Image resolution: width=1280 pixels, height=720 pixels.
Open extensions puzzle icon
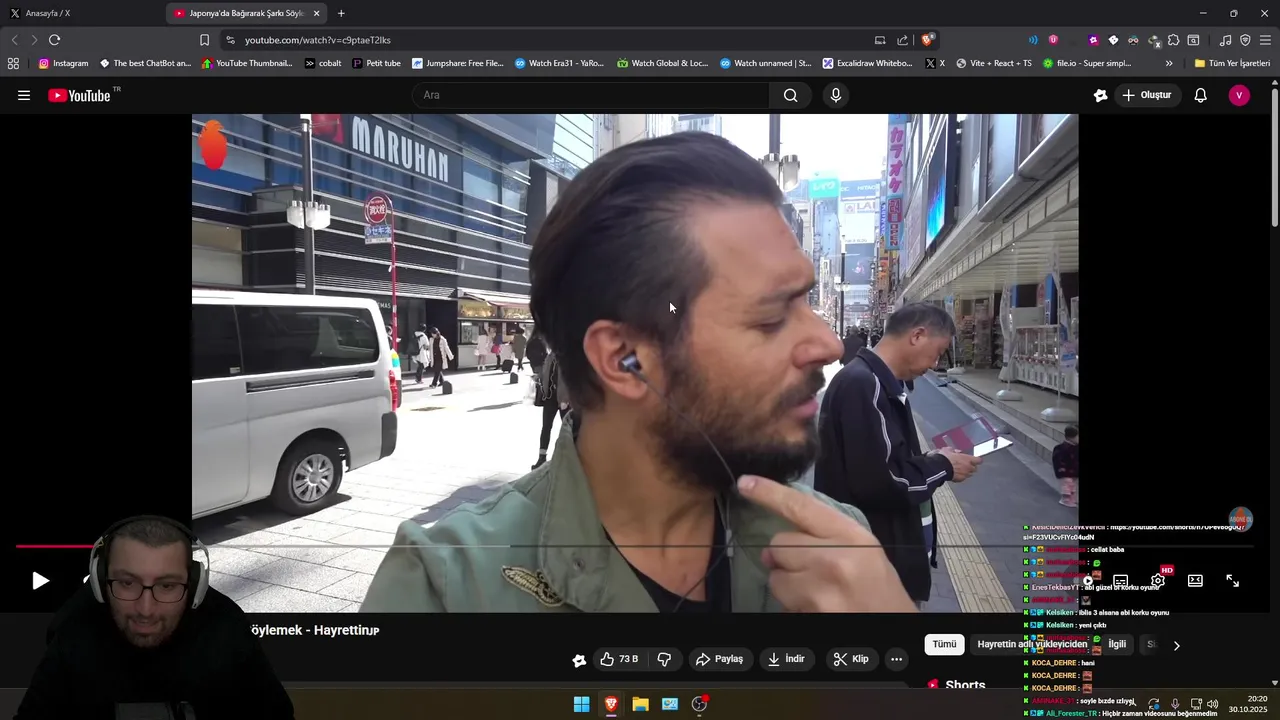tap(1174, 40)
